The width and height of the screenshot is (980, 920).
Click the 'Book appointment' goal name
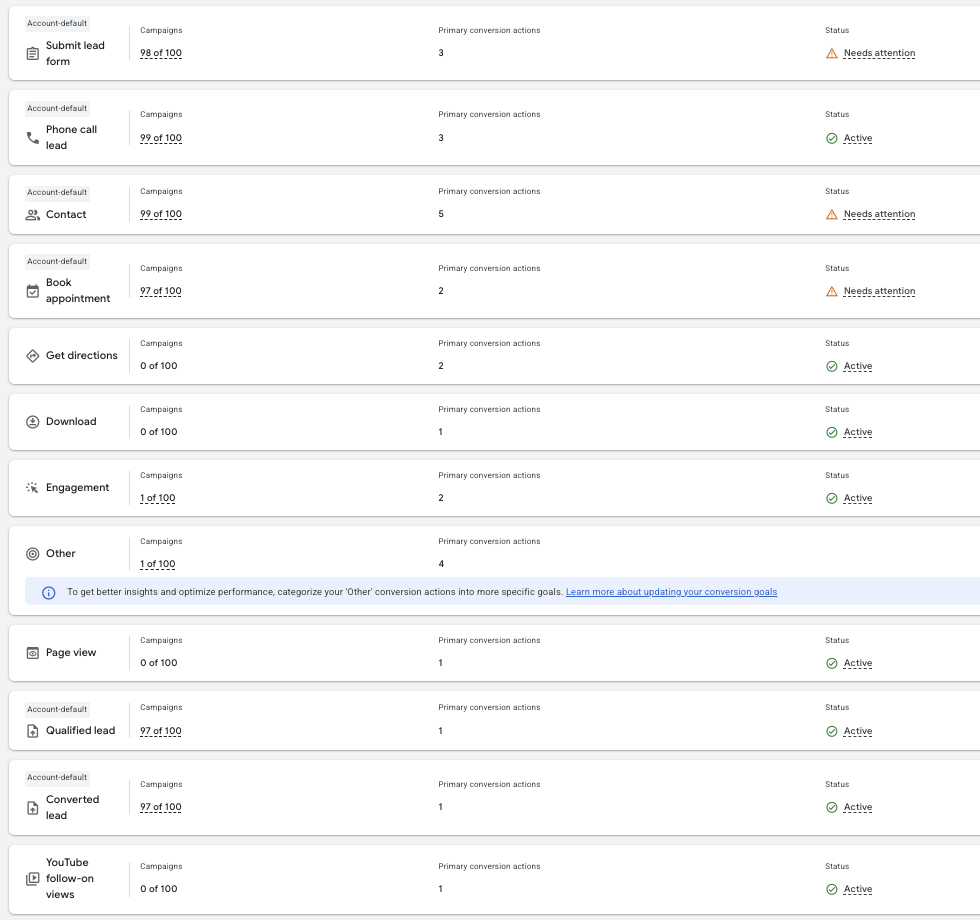pyautogui.click(x=78, y=291)
